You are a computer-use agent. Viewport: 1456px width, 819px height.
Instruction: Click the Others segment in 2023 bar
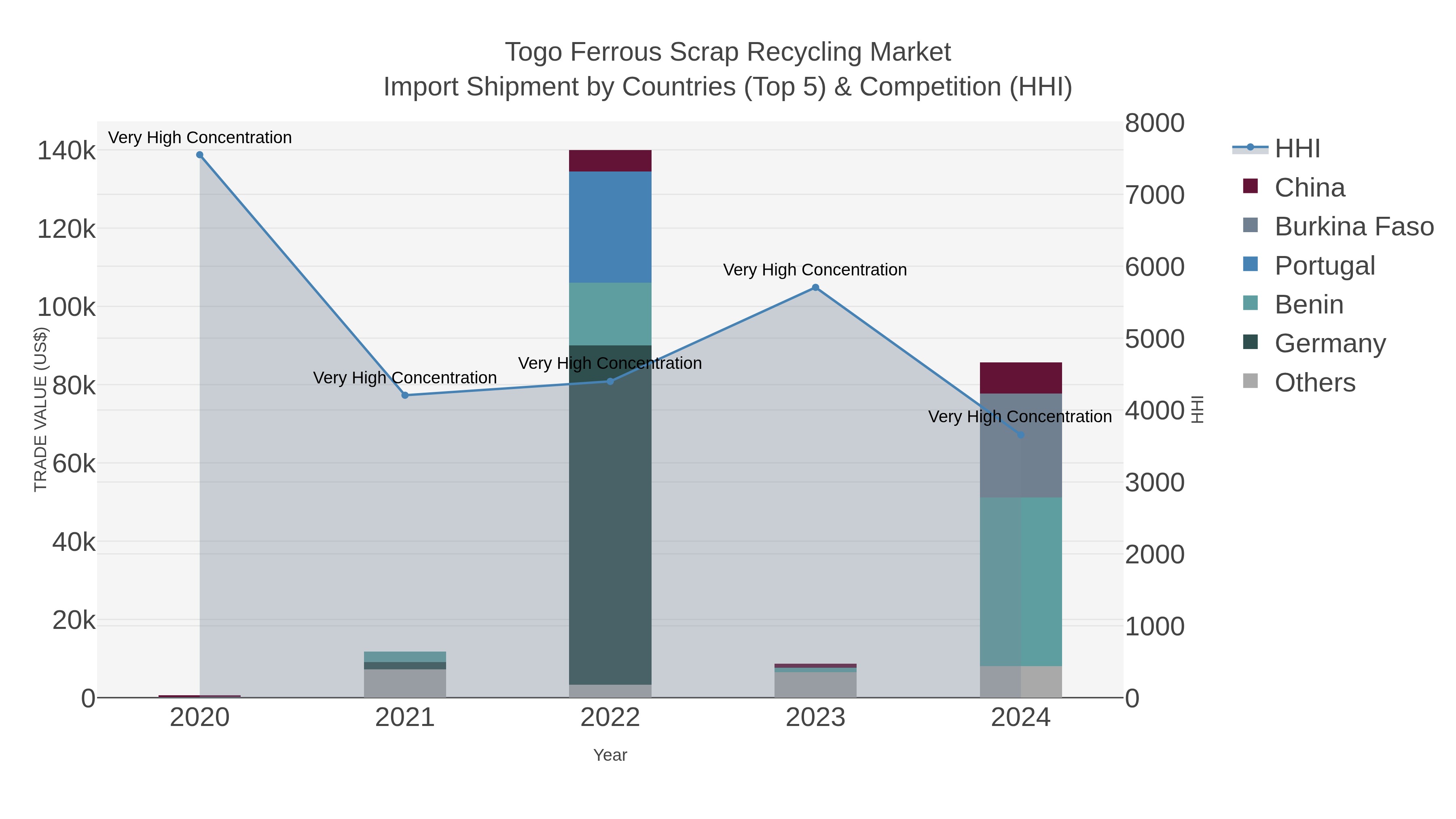click(x=815, y=685)
